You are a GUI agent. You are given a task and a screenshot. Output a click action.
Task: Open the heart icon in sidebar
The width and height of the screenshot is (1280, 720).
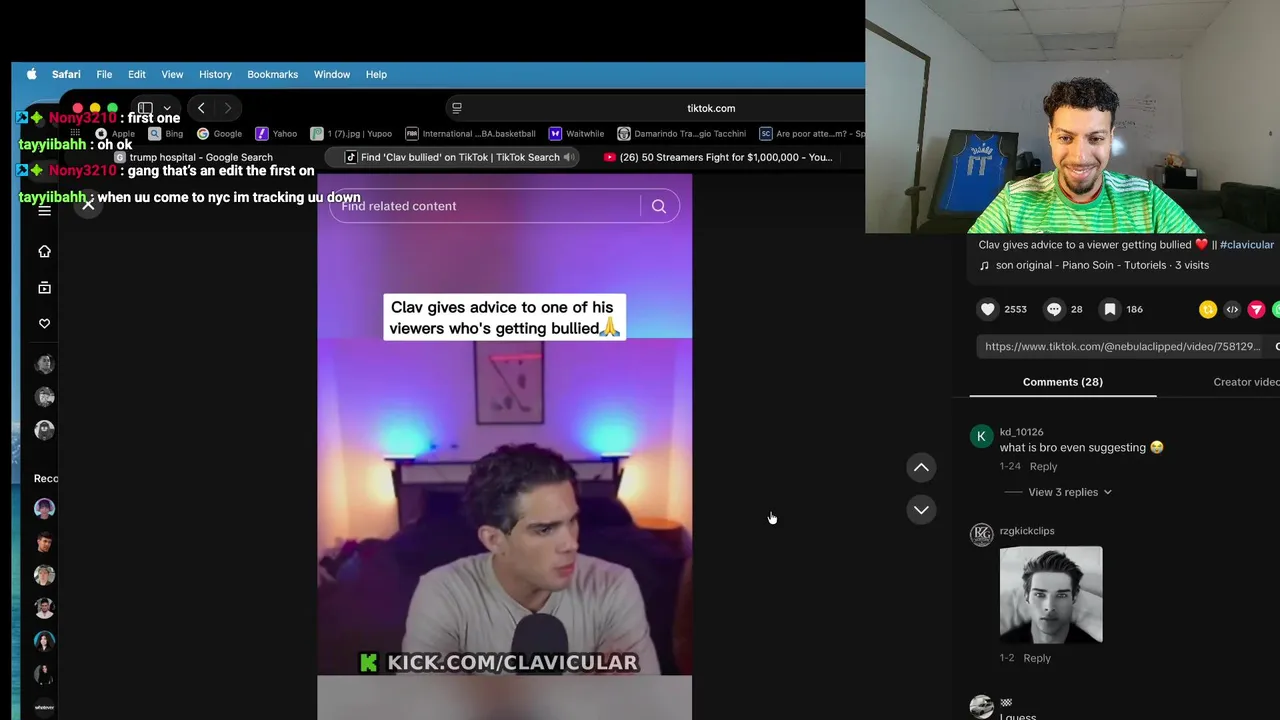pyautogui.click(x=44, y=324)
